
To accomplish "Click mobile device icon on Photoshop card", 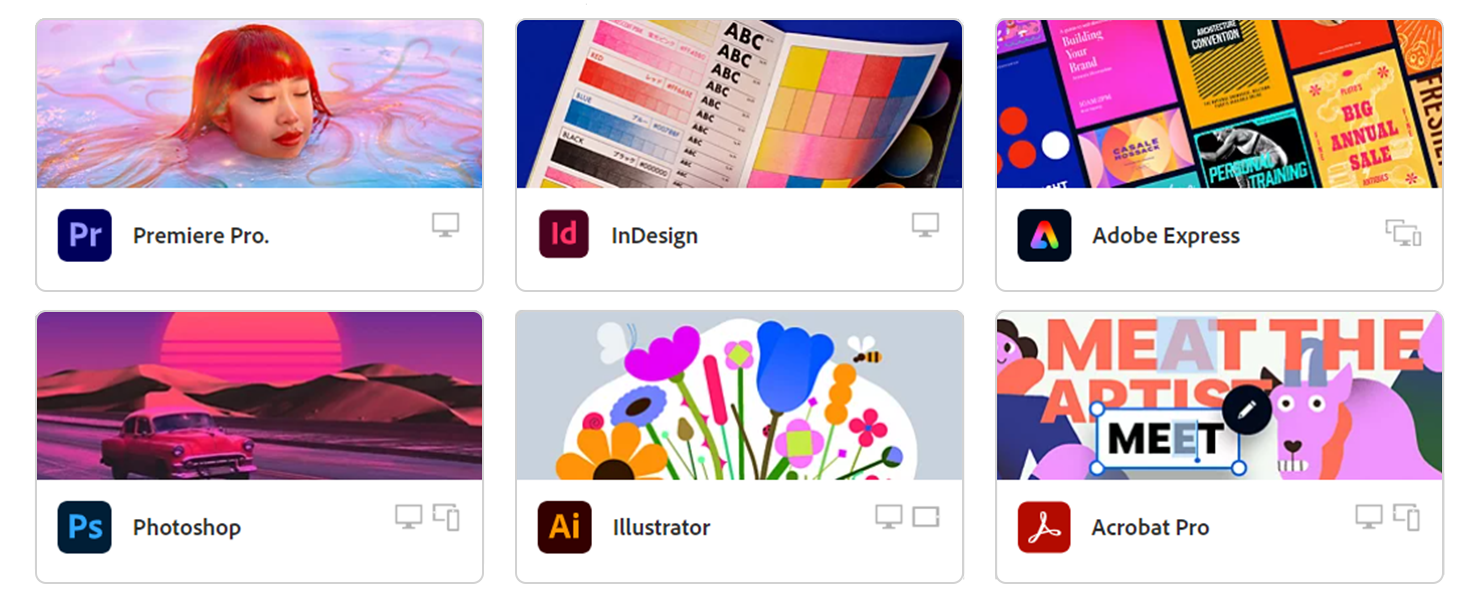I will [x=447, y=517].
